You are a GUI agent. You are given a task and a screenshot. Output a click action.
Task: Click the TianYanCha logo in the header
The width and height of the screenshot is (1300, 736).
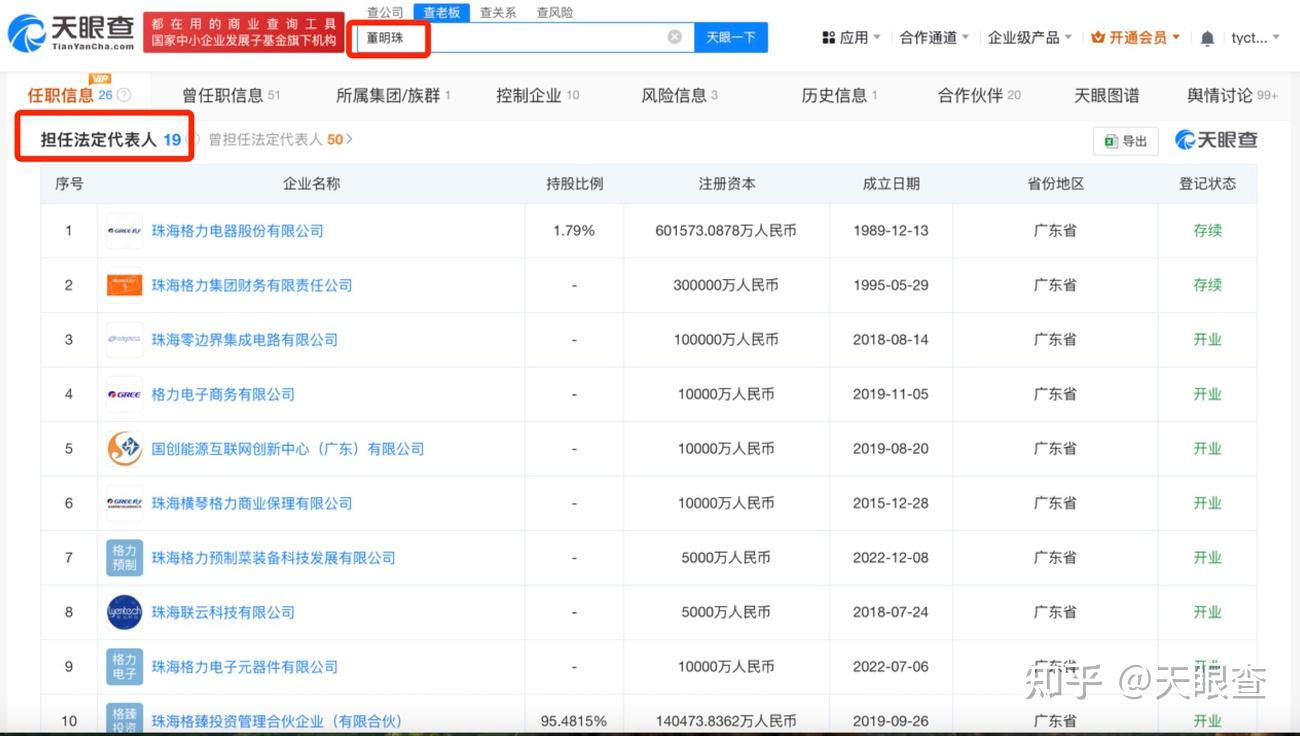click(x=71, y=33)
